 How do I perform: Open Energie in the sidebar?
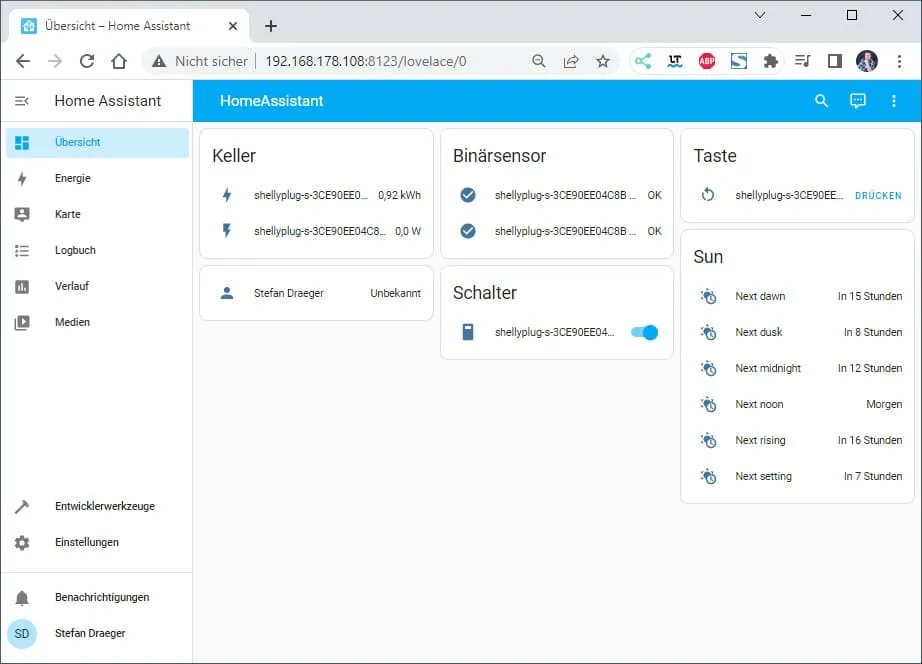[x=73, y=178]
